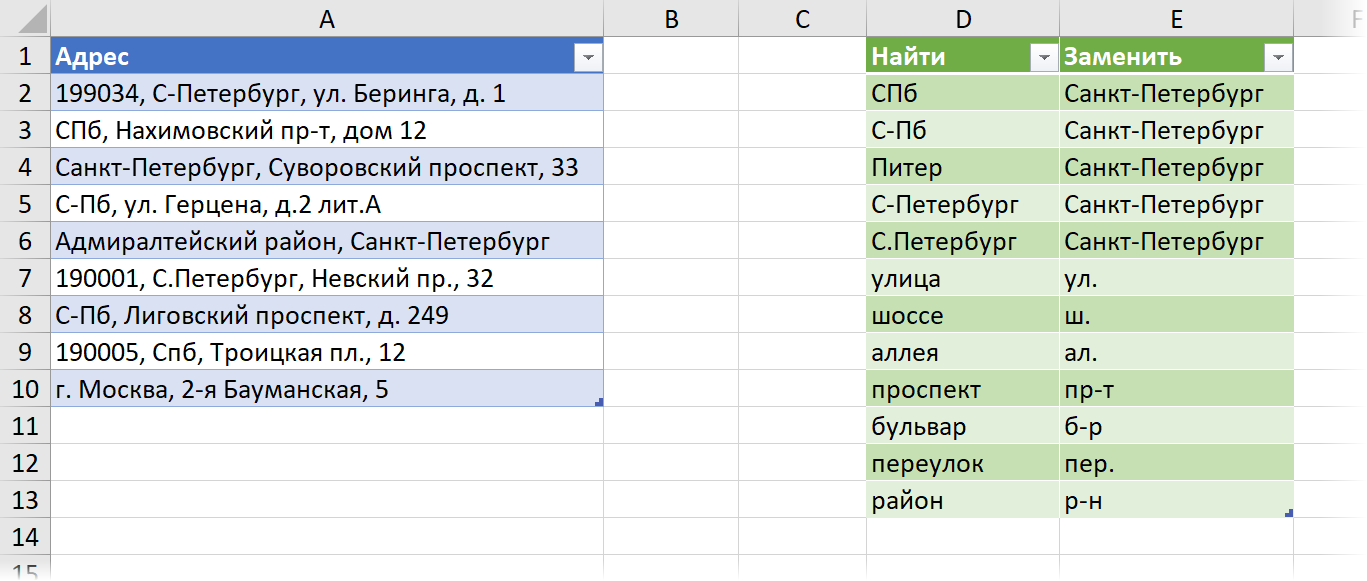Select column A header
Screen dimensions: 1367x581
click(327, 19)
